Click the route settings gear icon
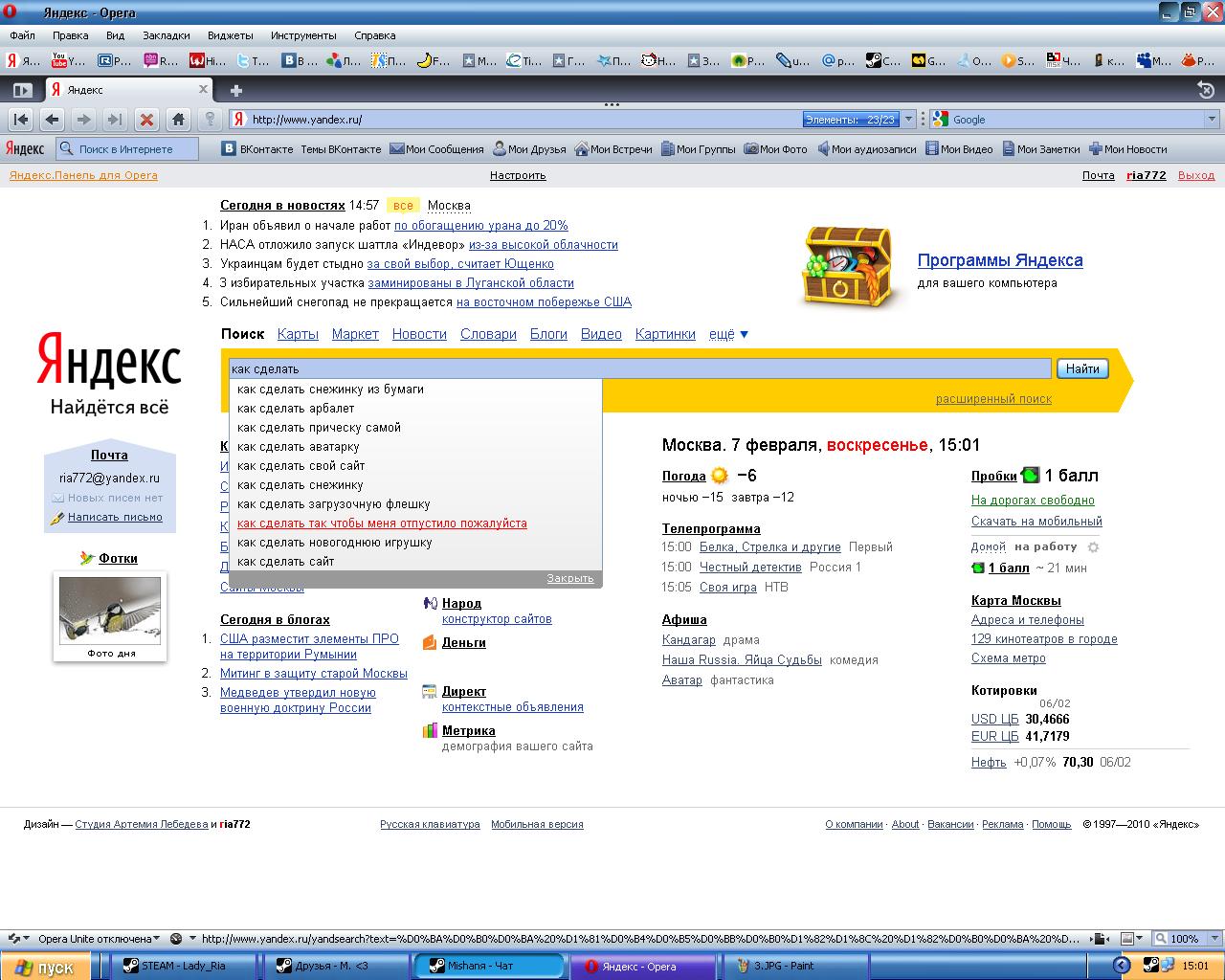 tap(1094, 547)
